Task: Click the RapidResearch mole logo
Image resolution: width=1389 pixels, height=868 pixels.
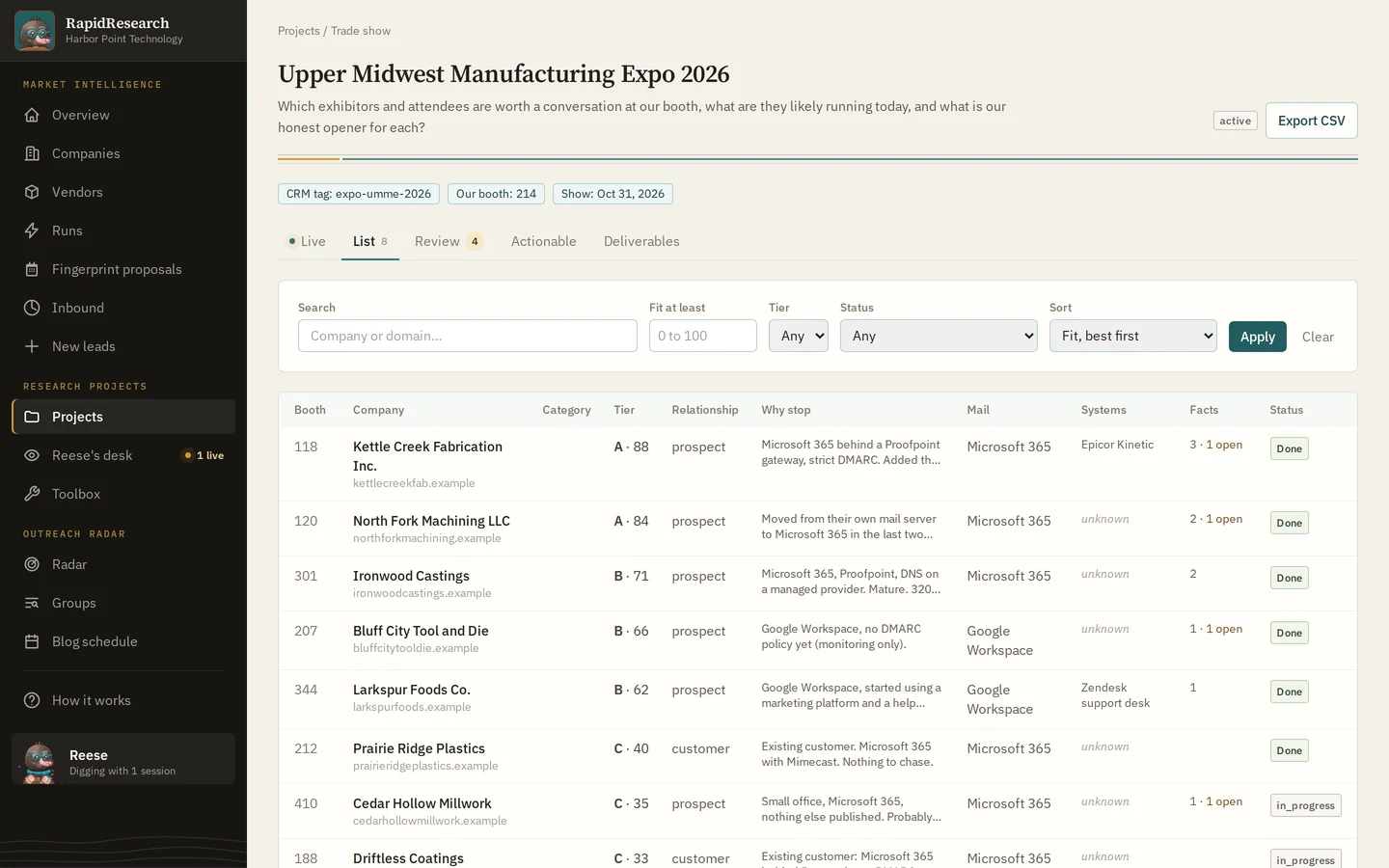Action: pos(35,31)
